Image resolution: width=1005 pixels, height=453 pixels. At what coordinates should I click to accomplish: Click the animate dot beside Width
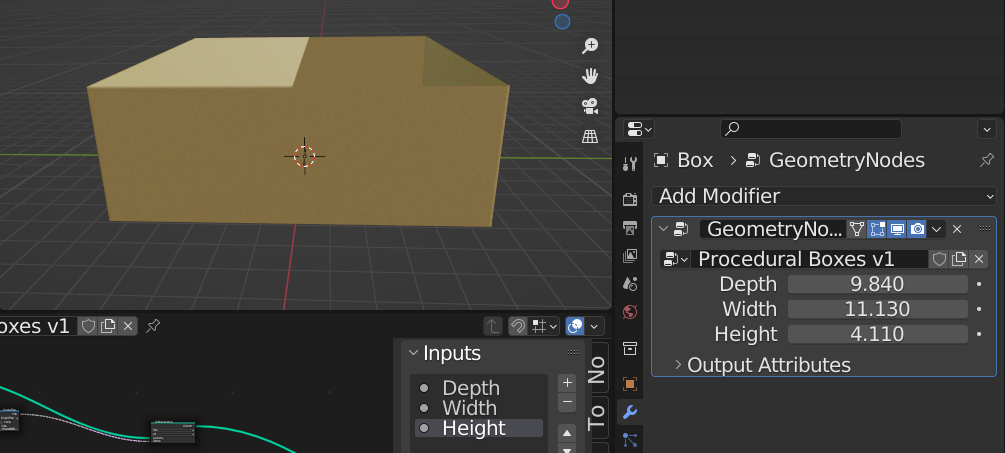979,309
